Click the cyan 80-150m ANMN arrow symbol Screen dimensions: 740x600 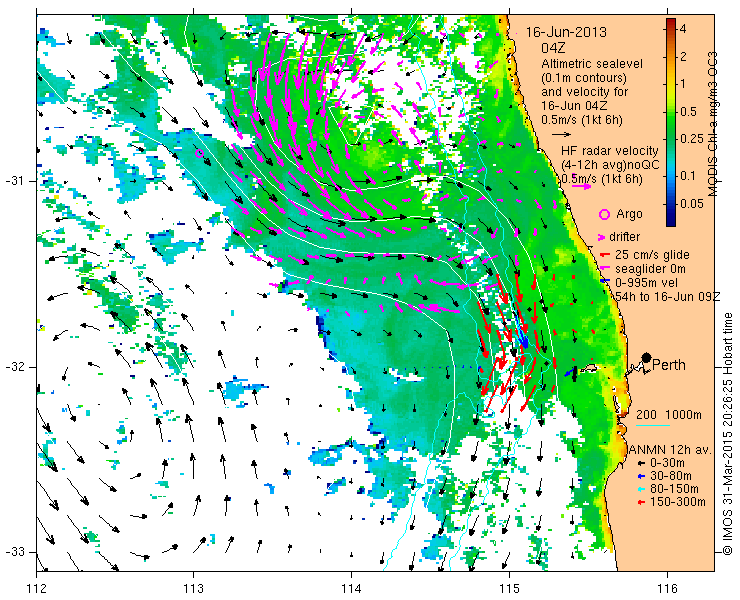(x=641, y=489)
